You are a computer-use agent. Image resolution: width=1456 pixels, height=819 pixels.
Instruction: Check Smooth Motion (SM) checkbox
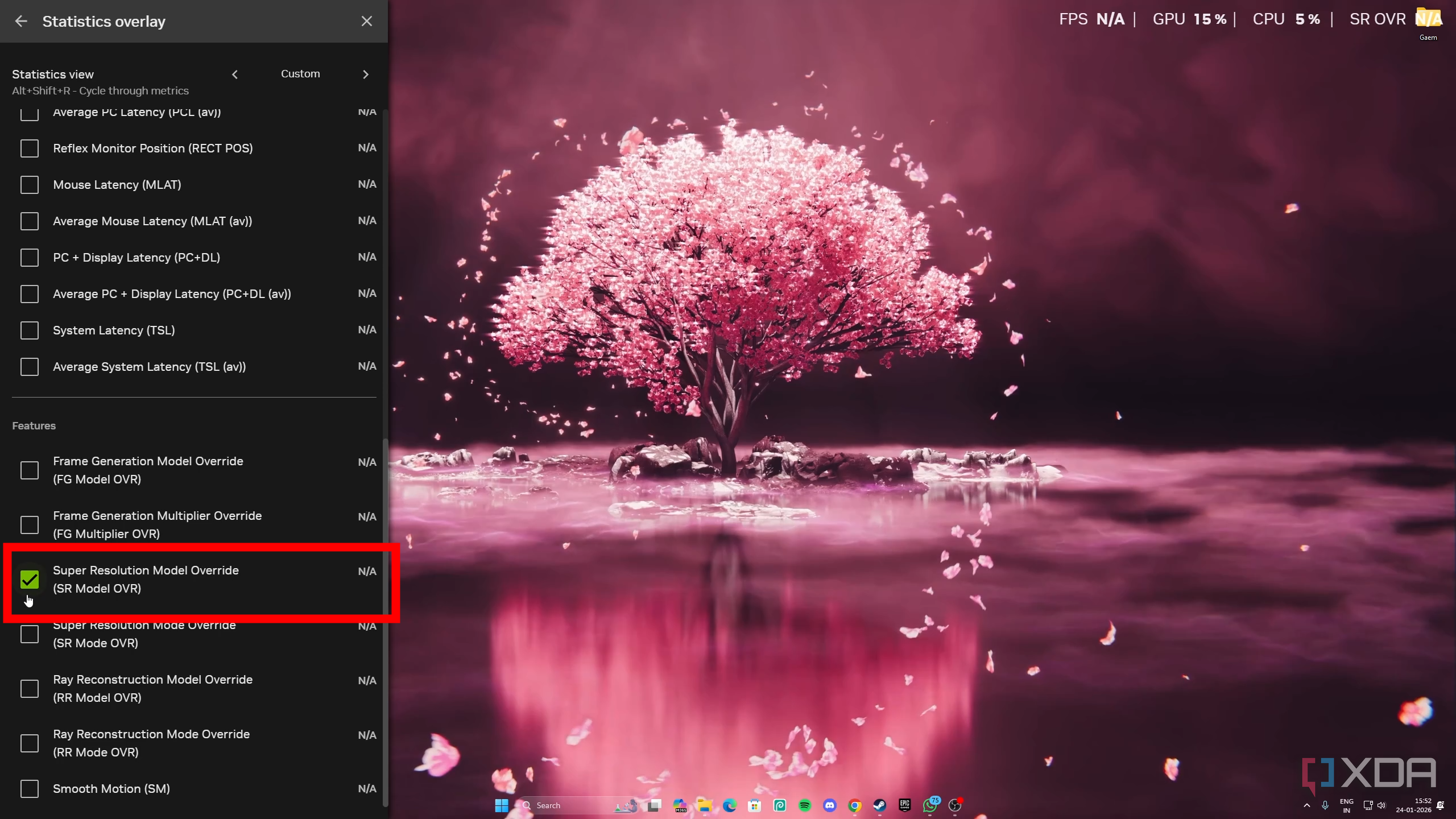click(30, 789)
